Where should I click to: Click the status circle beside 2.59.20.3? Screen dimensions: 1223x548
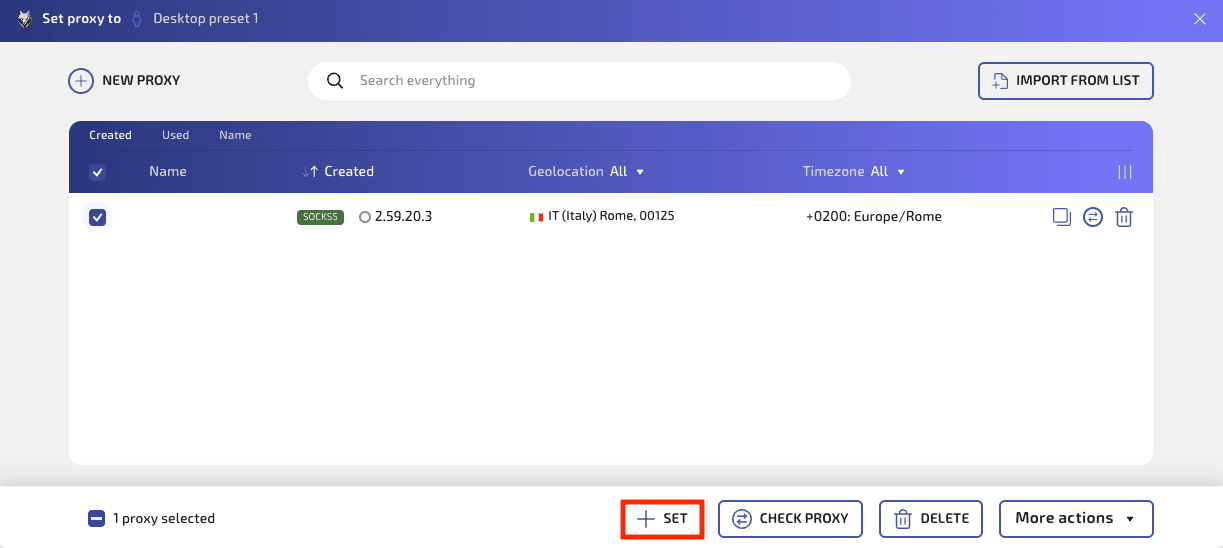coord(364,217)
